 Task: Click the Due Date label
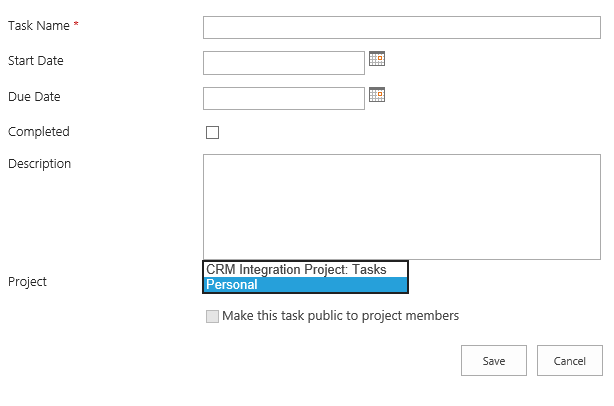click(x=34, y=97)
